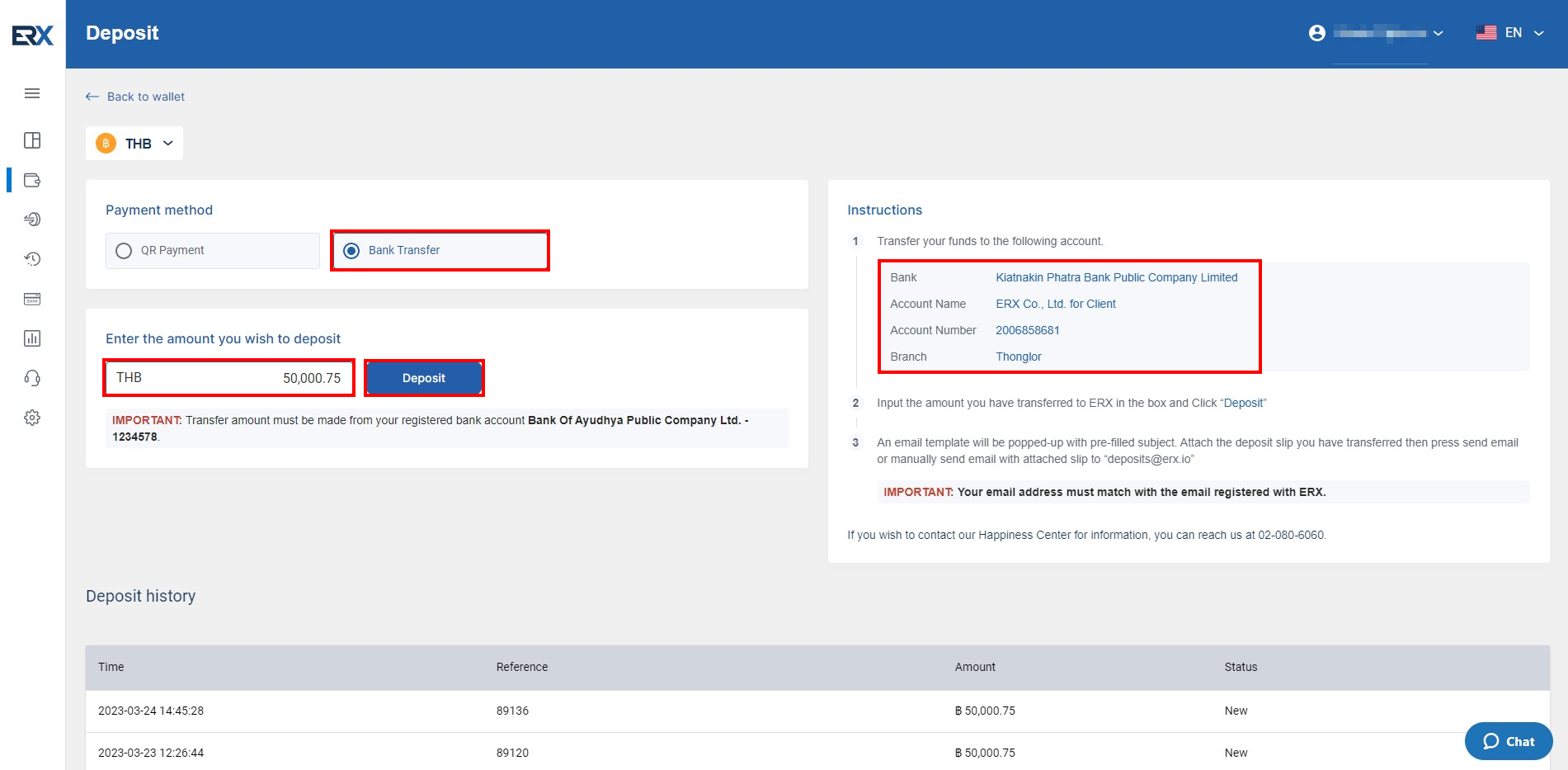Viewport: 1568px width, 770px height.
Task: Open the settings gear icon in sidebar
Action: 32,418
